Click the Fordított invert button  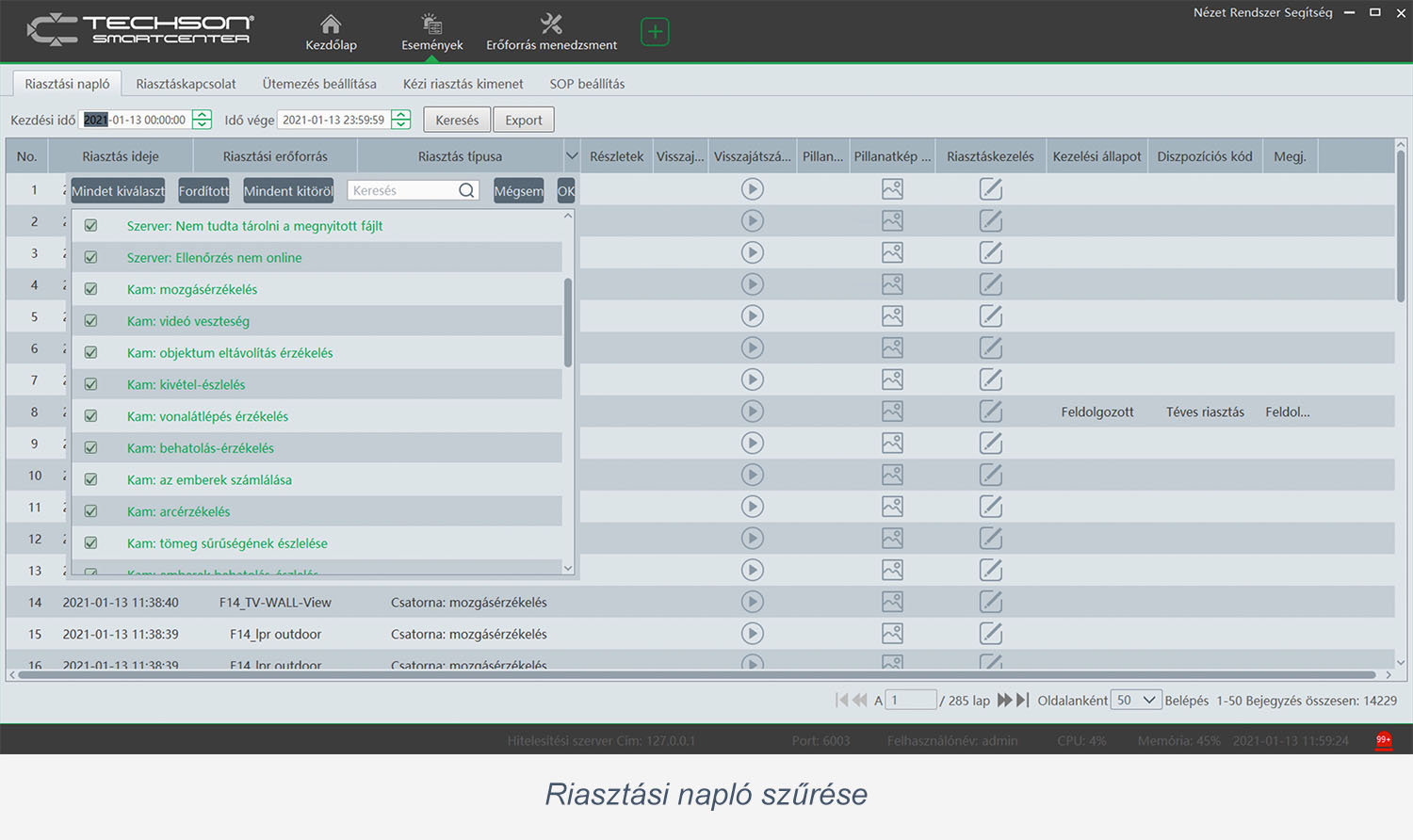(203, 190)
